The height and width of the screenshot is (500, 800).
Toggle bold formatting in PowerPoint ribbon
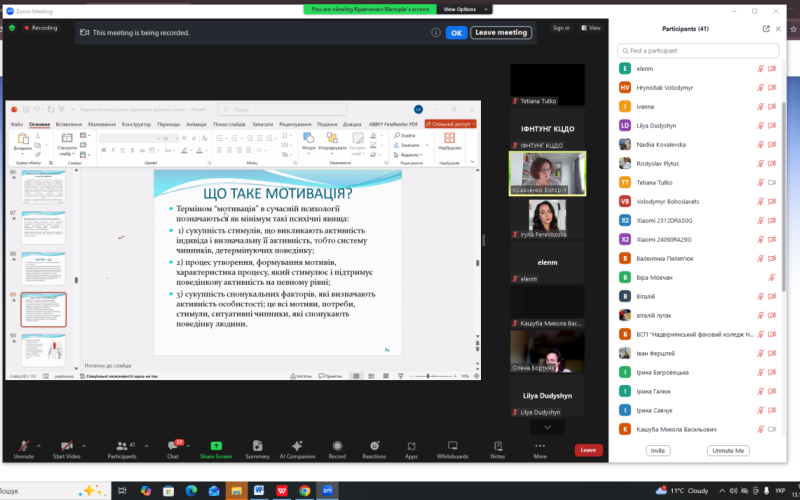104,151
